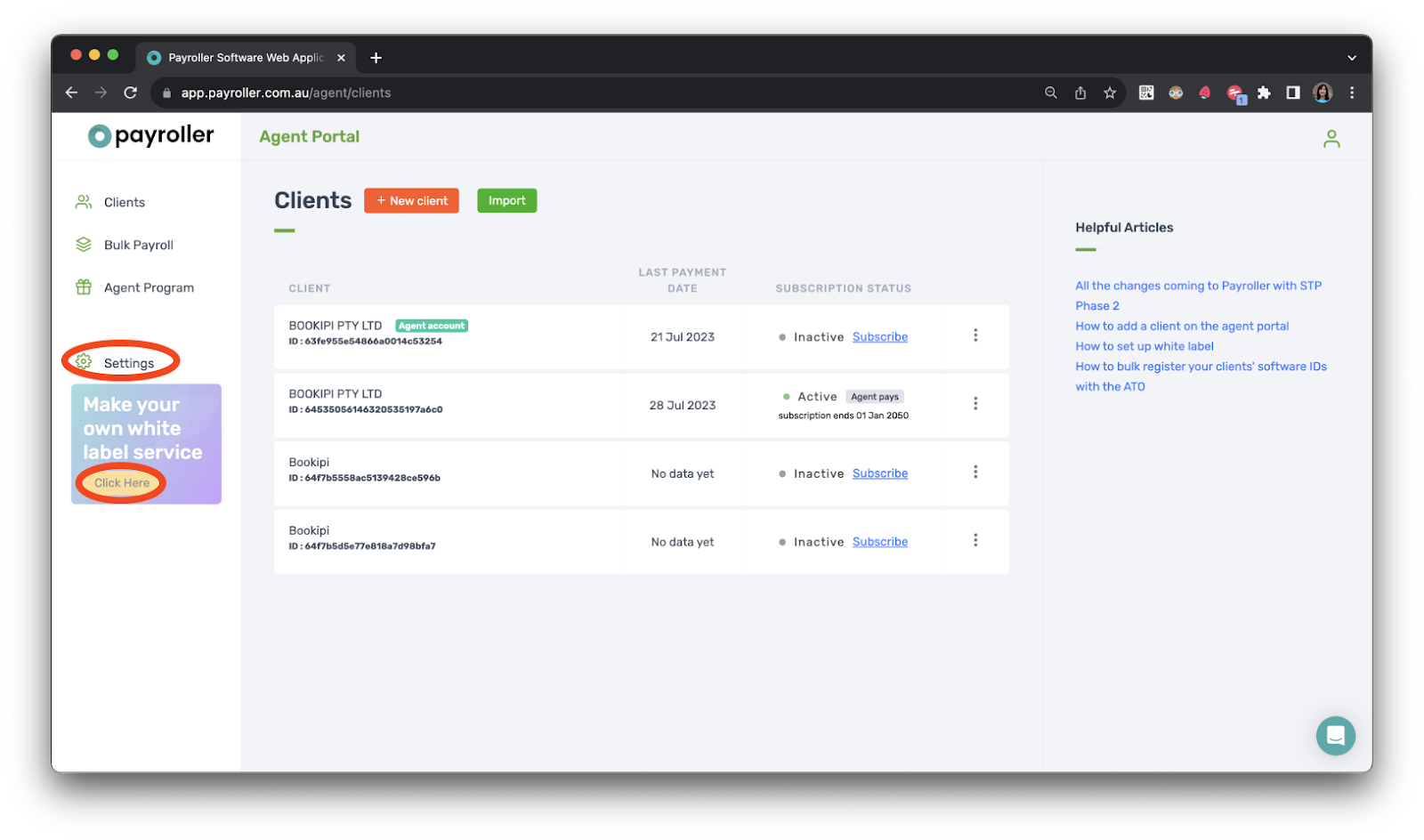Click the Agent Program gift icon
This screenshot has width=1424, height=840.
[84, 287]
